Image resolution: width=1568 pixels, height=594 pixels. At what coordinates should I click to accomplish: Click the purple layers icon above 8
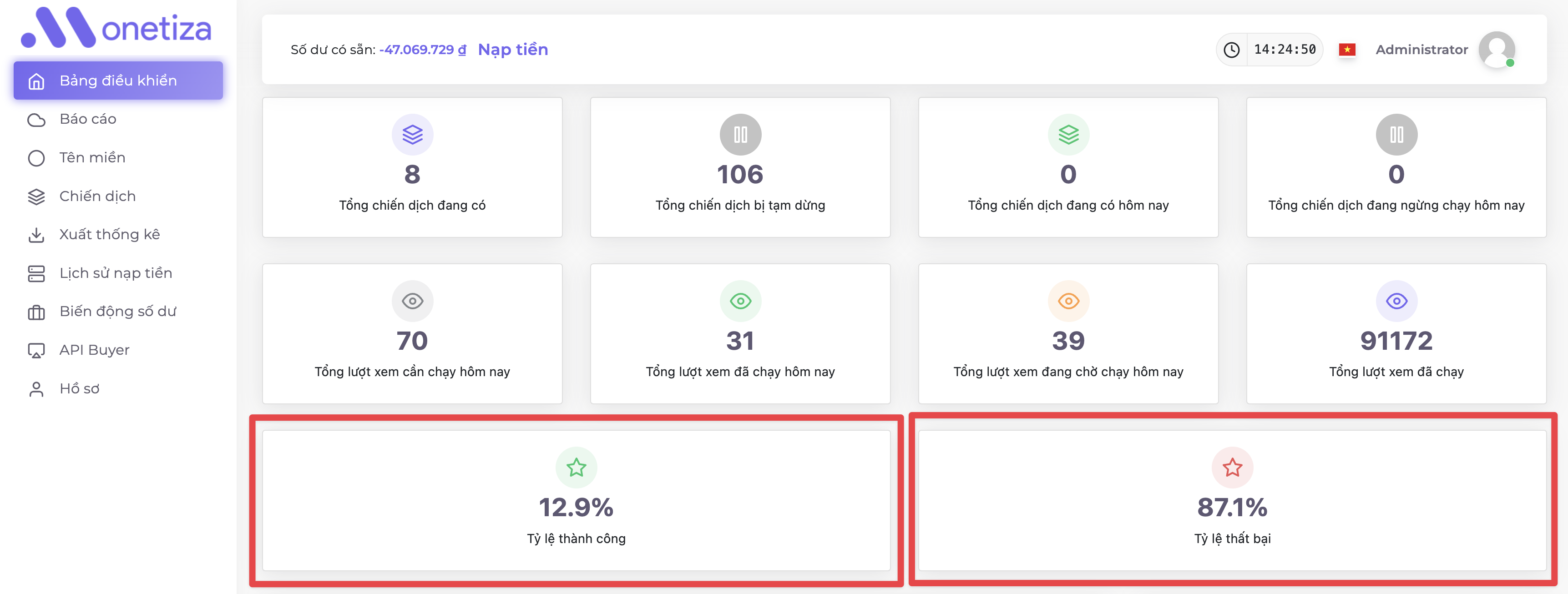(412, 135)
